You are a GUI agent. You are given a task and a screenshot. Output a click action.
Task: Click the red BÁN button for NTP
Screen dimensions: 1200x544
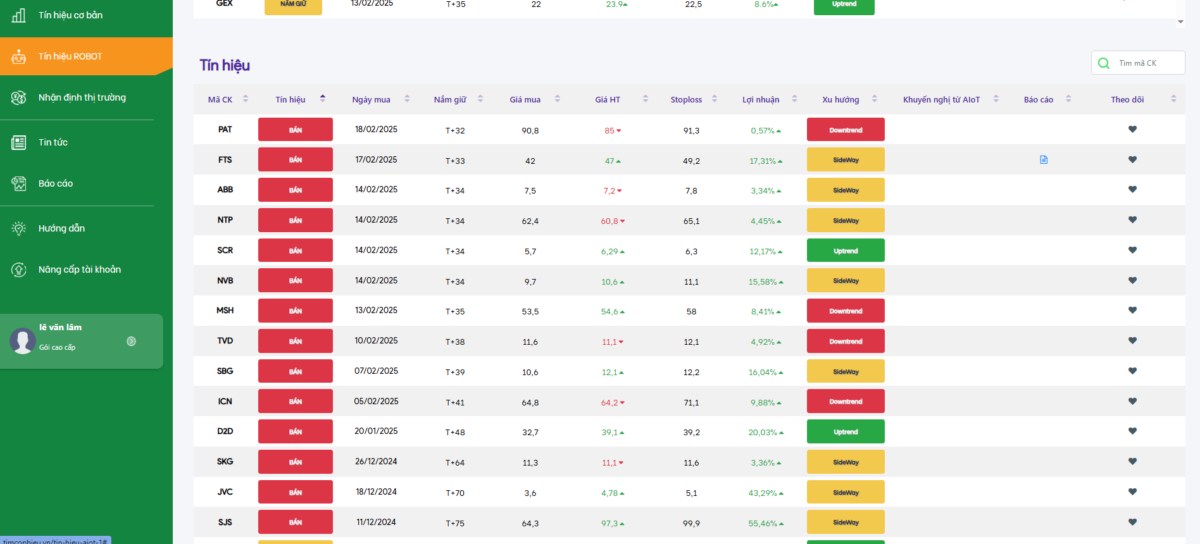pyautogui.click(x=295, y=220)
